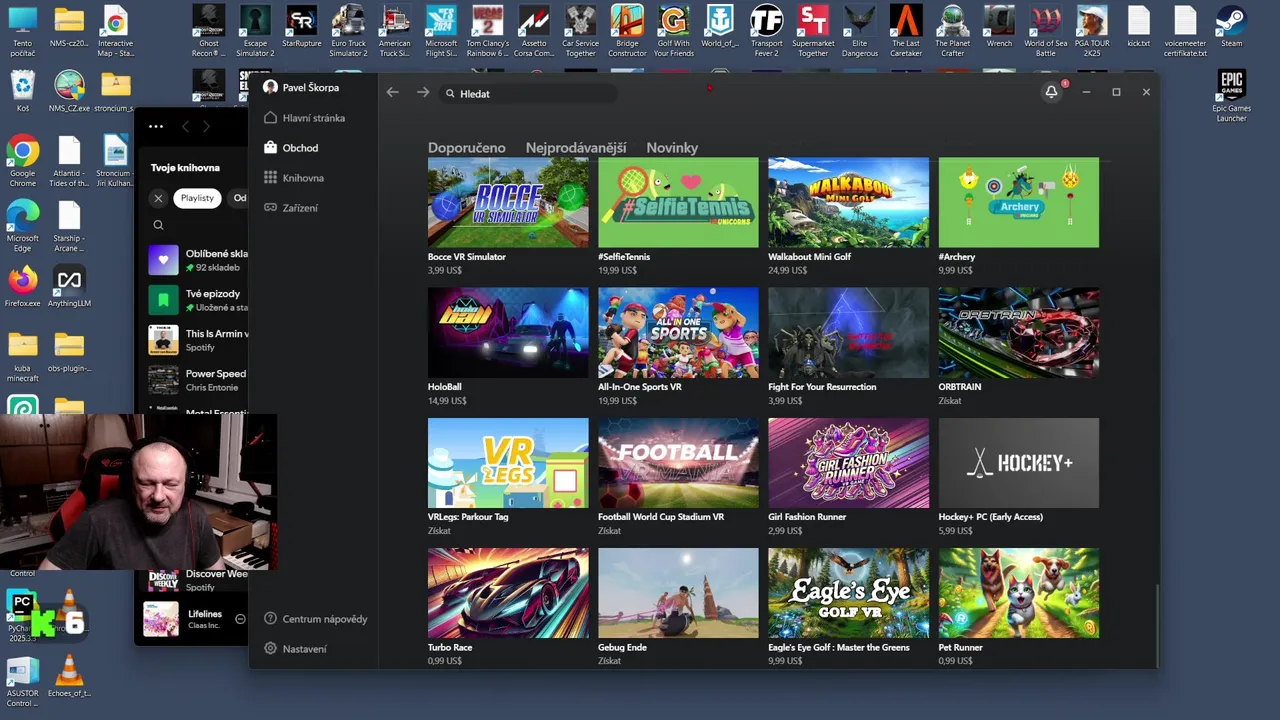
Task: Open Bocce VR Simulator thumbnail
Action: point(508,202)
